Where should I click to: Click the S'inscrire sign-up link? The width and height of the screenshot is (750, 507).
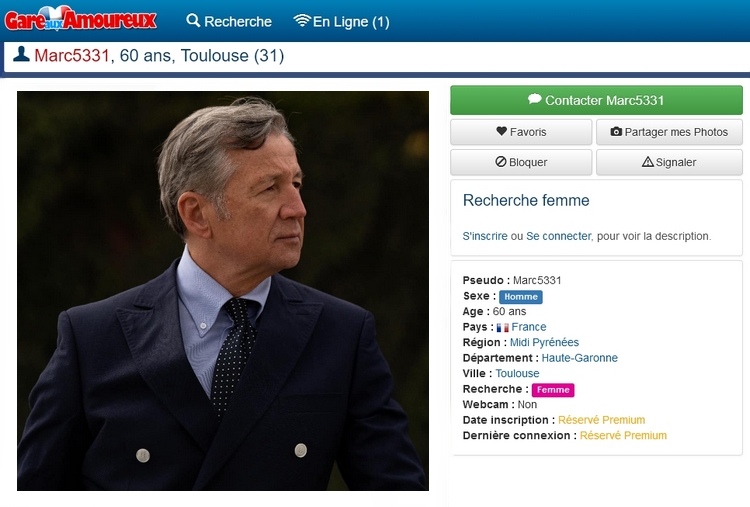click(485, 236)
